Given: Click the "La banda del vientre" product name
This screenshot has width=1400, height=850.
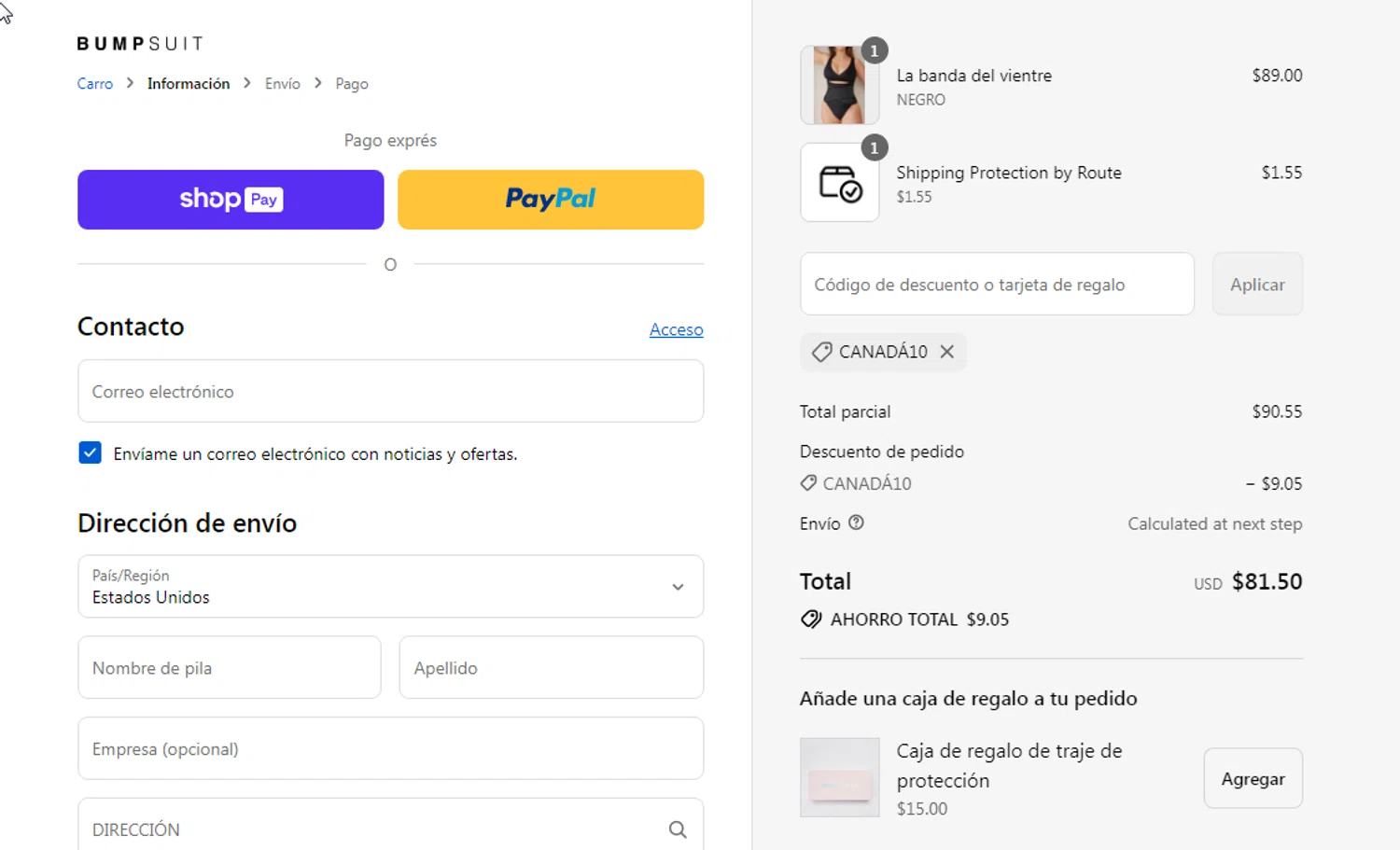Looking at the screenshot, I should pyautogui.click(x=973, y=76).
